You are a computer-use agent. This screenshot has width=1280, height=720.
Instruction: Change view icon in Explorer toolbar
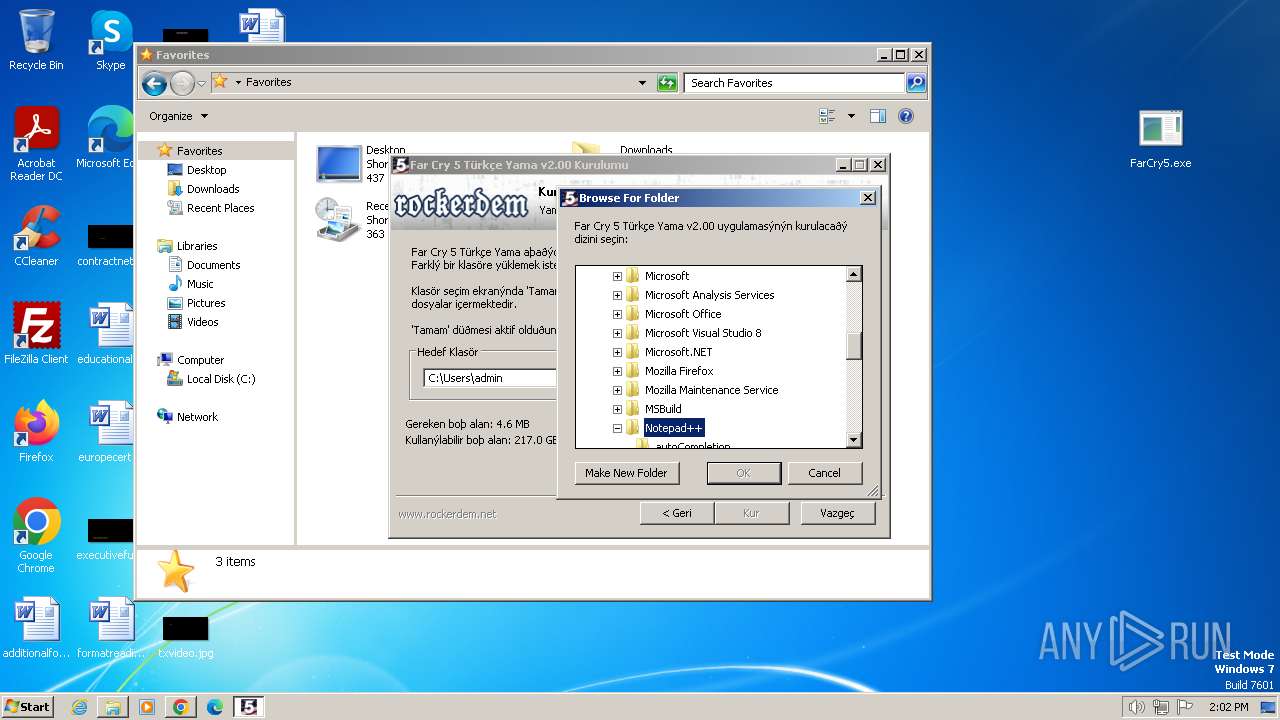[x=827, y=116]
